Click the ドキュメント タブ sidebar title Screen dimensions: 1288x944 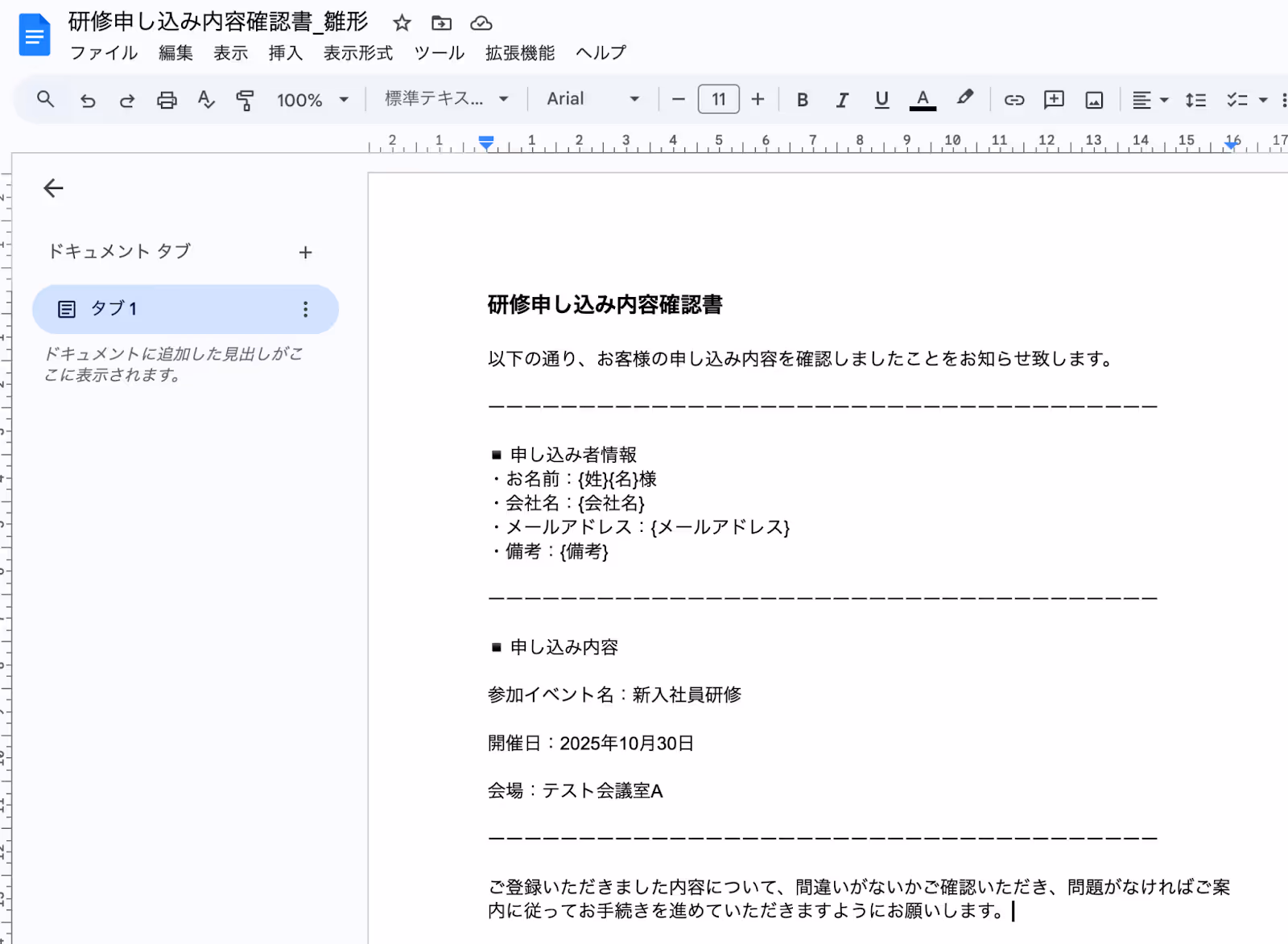[119, 251]
